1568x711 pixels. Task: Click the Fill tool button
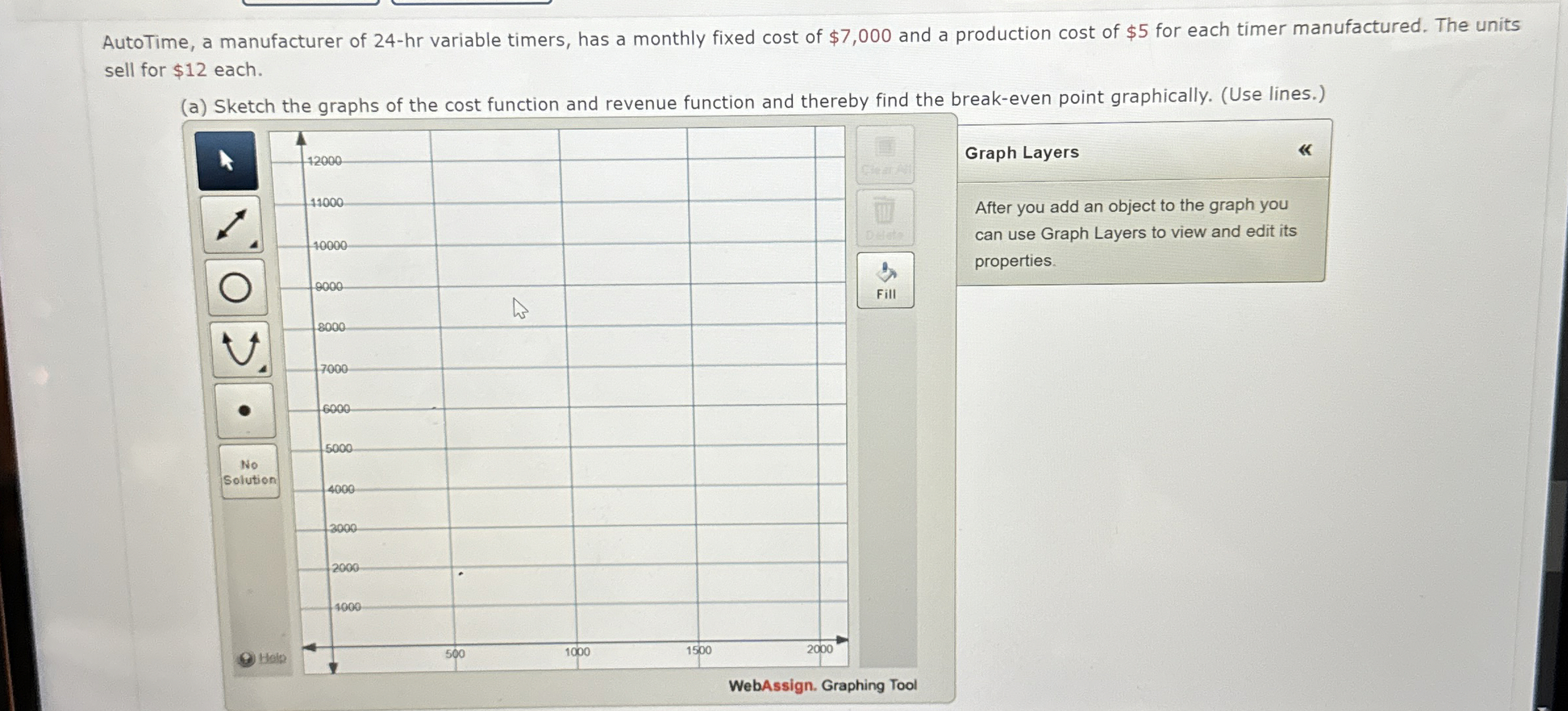tap(886, 281)
